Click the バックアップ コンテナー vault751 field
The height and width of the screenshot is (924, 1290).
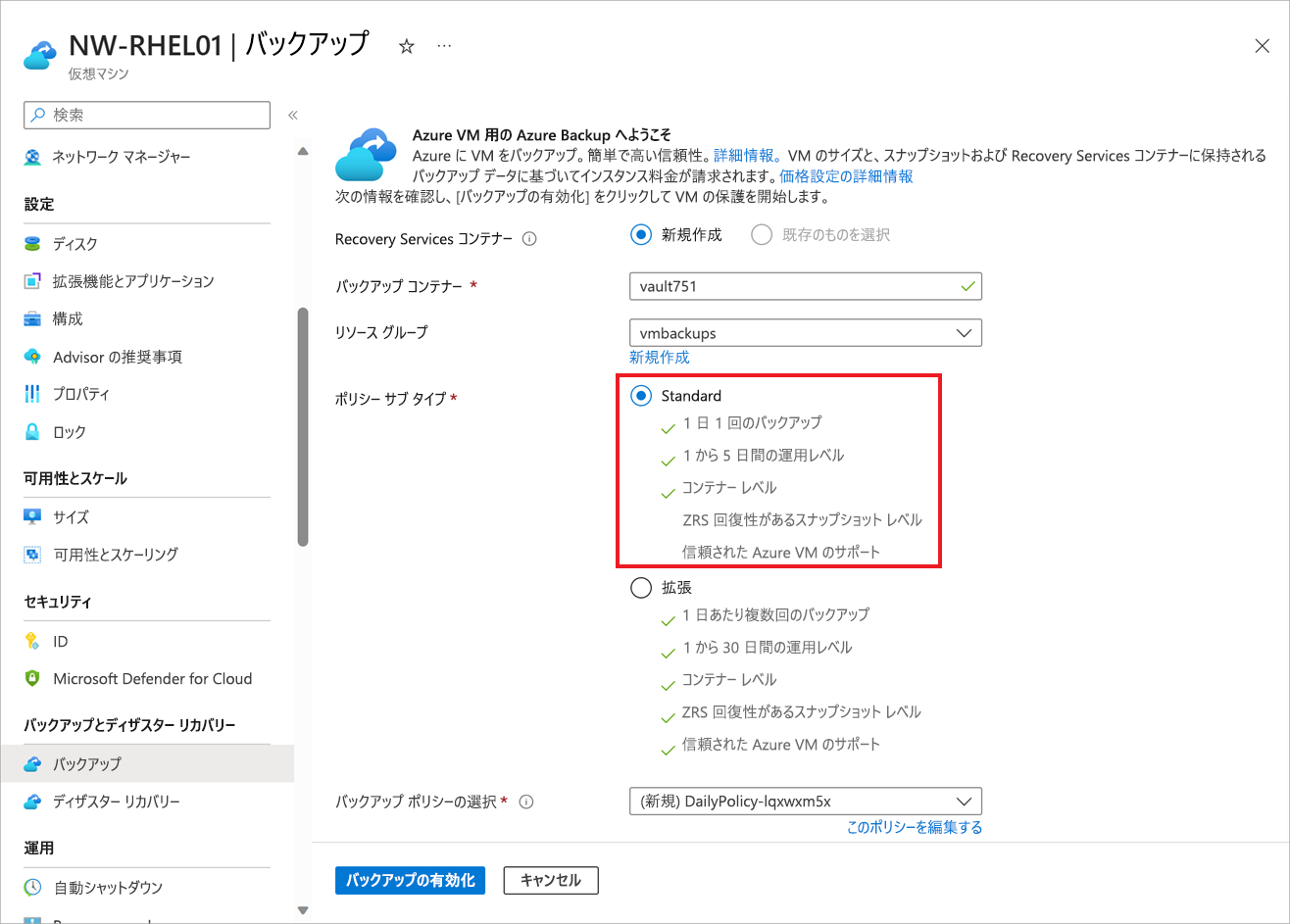(x=806, y=286)
